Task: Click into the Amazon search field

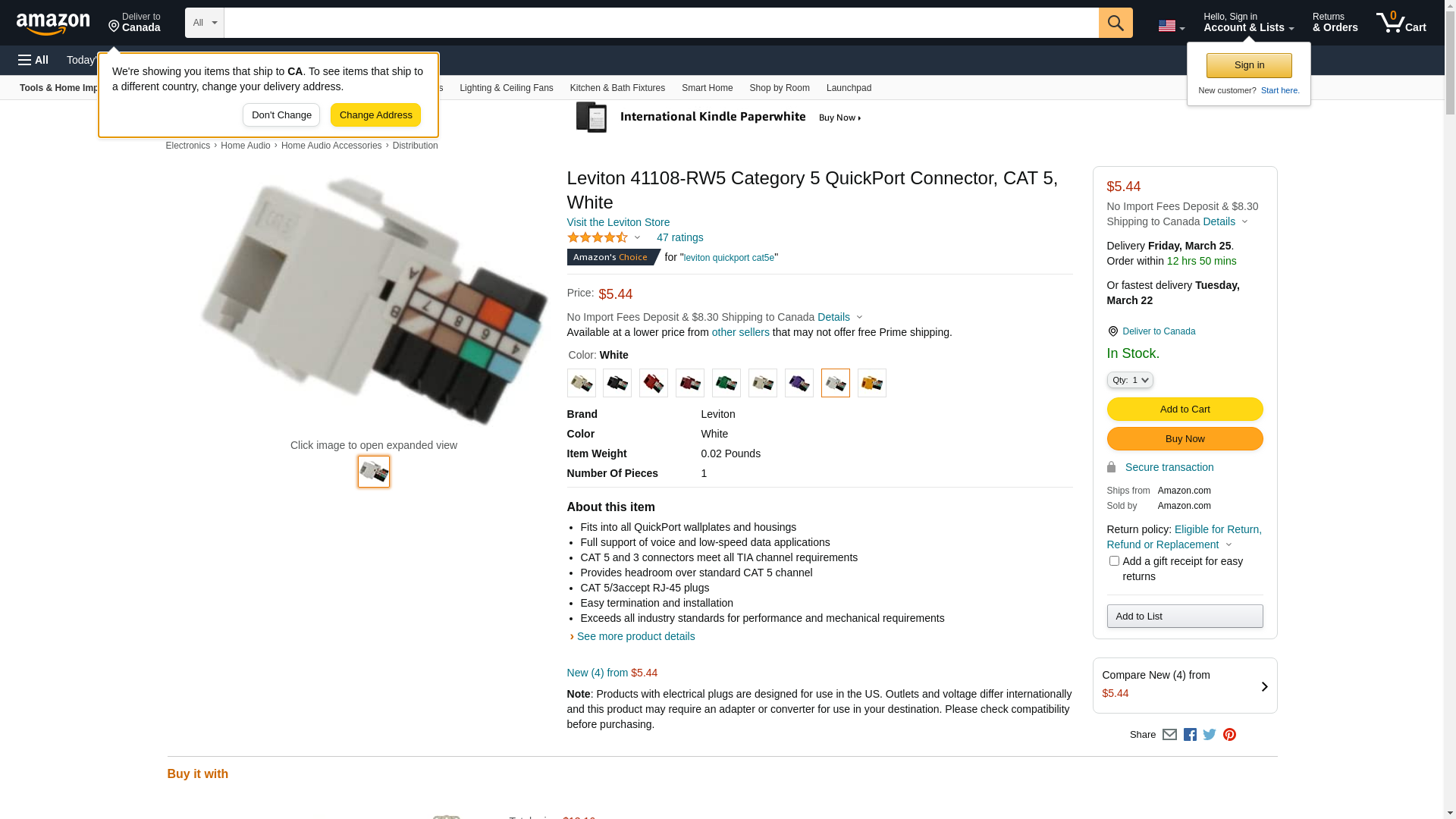Action: tap(661, 23)
